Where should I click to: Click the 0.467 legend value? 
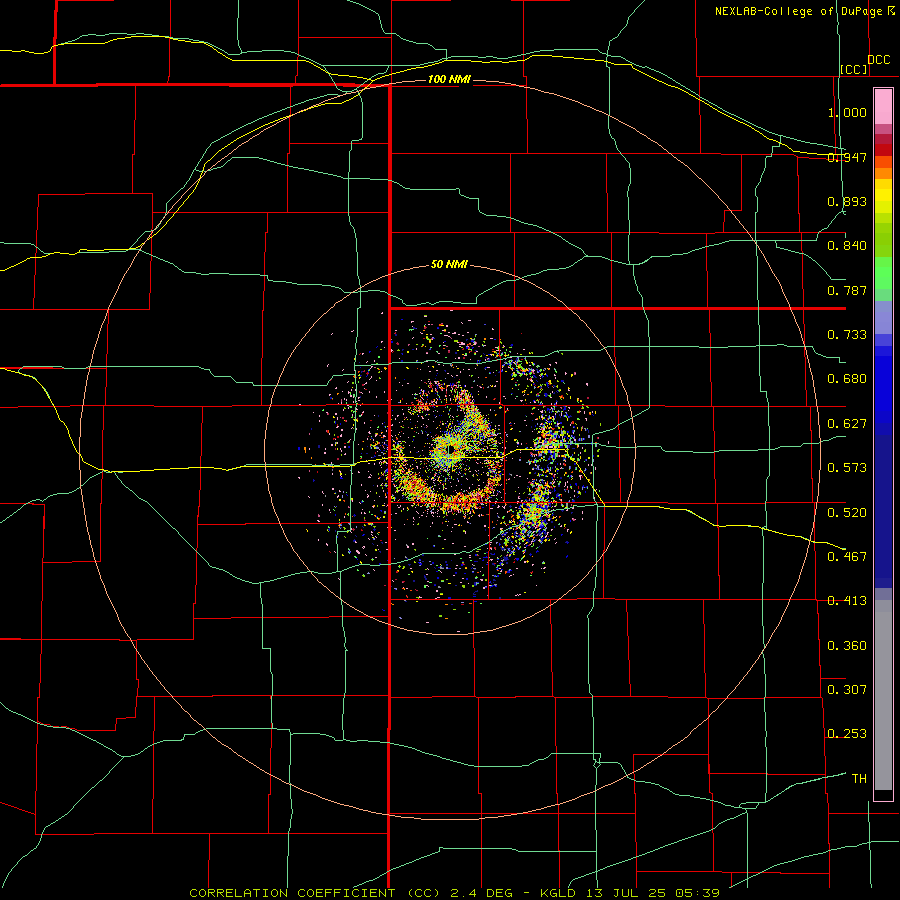tap(847, 557)
